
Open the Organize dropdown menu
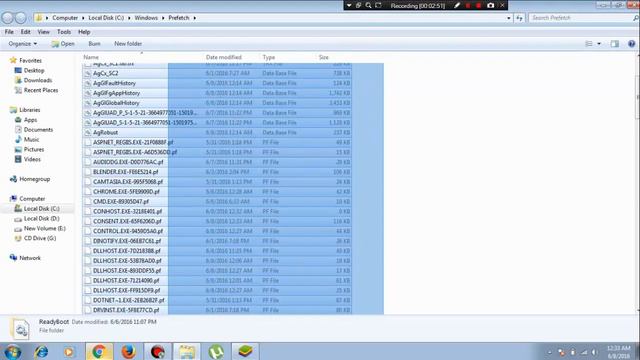(22, 44)
